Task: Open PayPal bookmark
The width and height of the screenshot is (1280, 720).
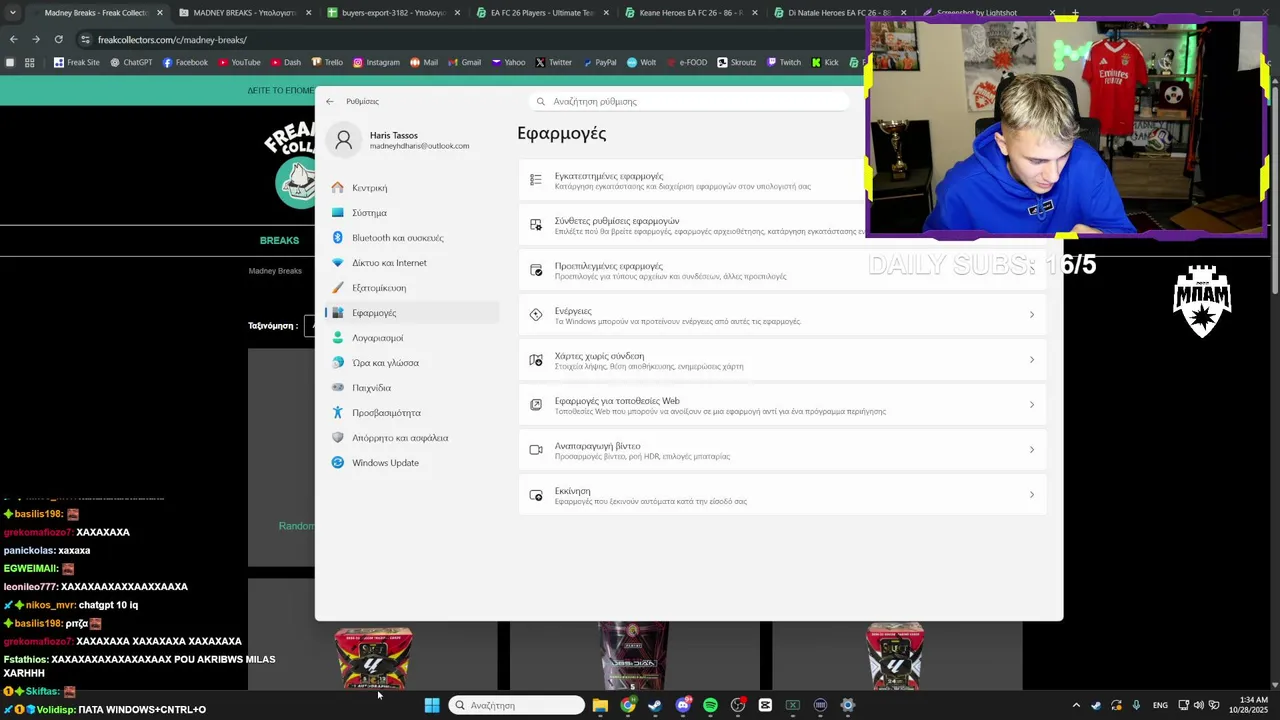Action: [599, 62]
